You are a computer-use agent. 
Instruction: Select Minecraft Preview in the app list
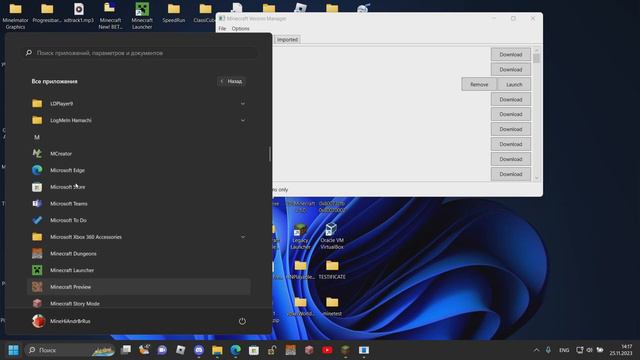point(139,287)
